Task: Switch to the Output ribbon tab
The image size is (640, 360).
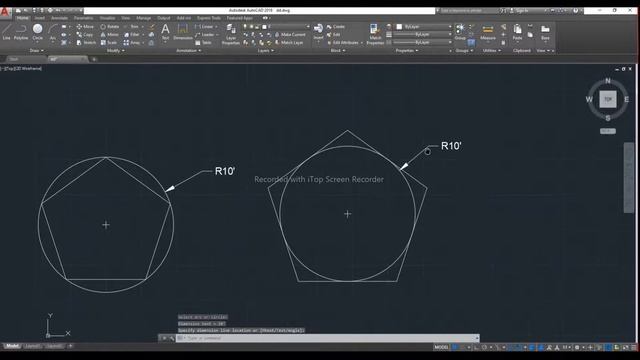Action: (x=164, y=18)
